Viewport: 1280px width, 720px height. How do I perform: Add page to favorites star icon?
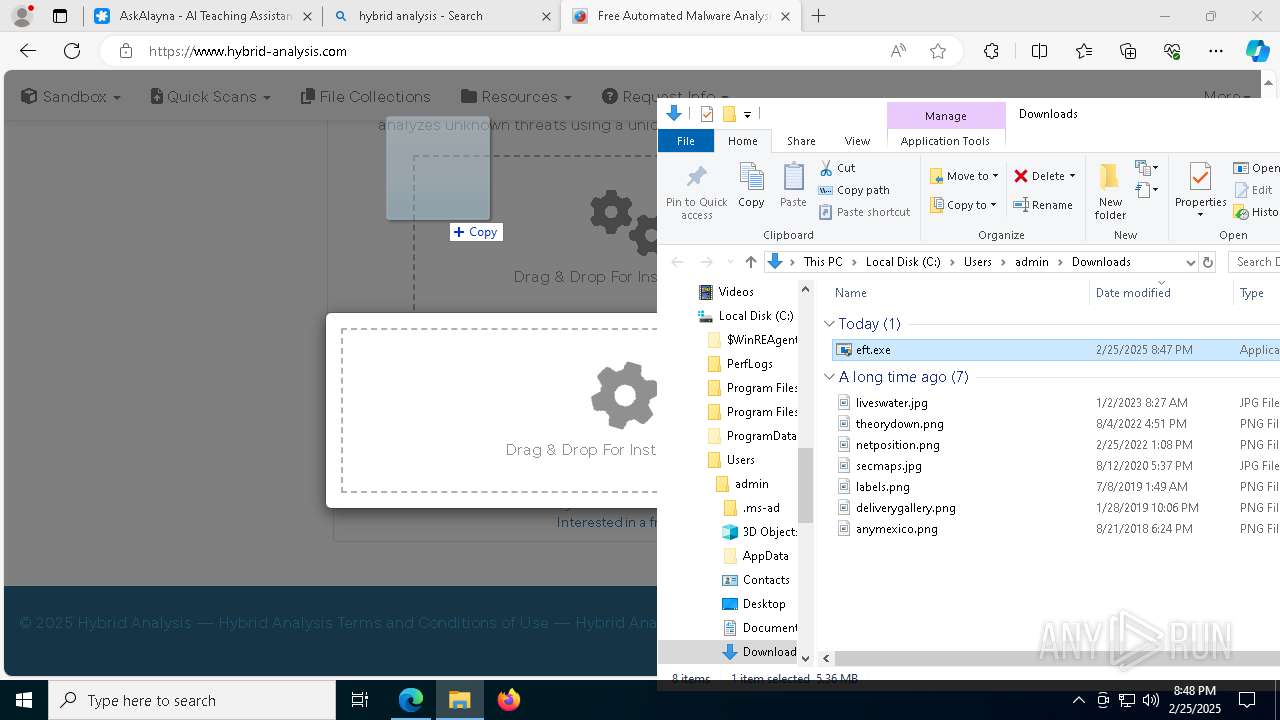(x=938, y=51)
